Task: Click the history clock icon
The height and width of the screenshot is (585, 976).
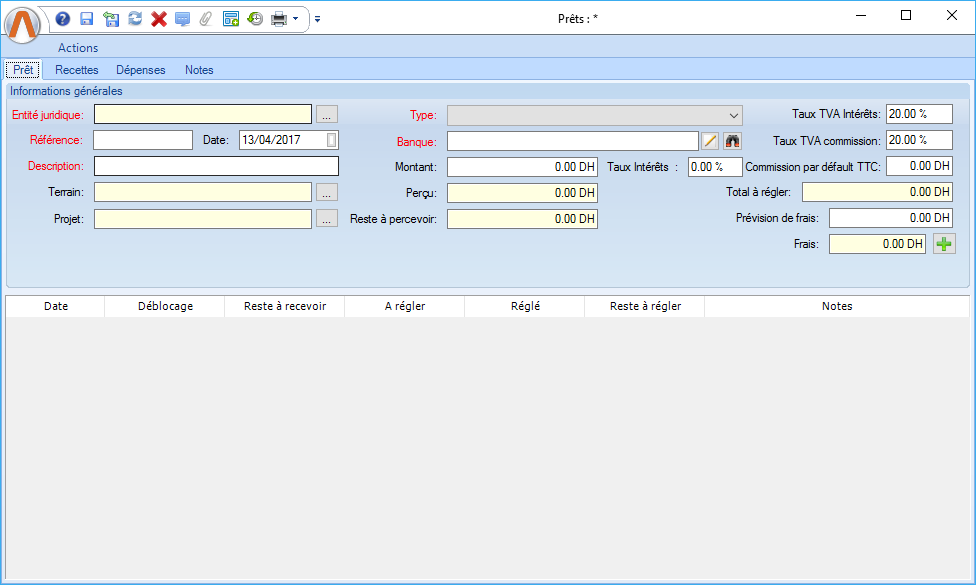Action: [x=255, y=18]
